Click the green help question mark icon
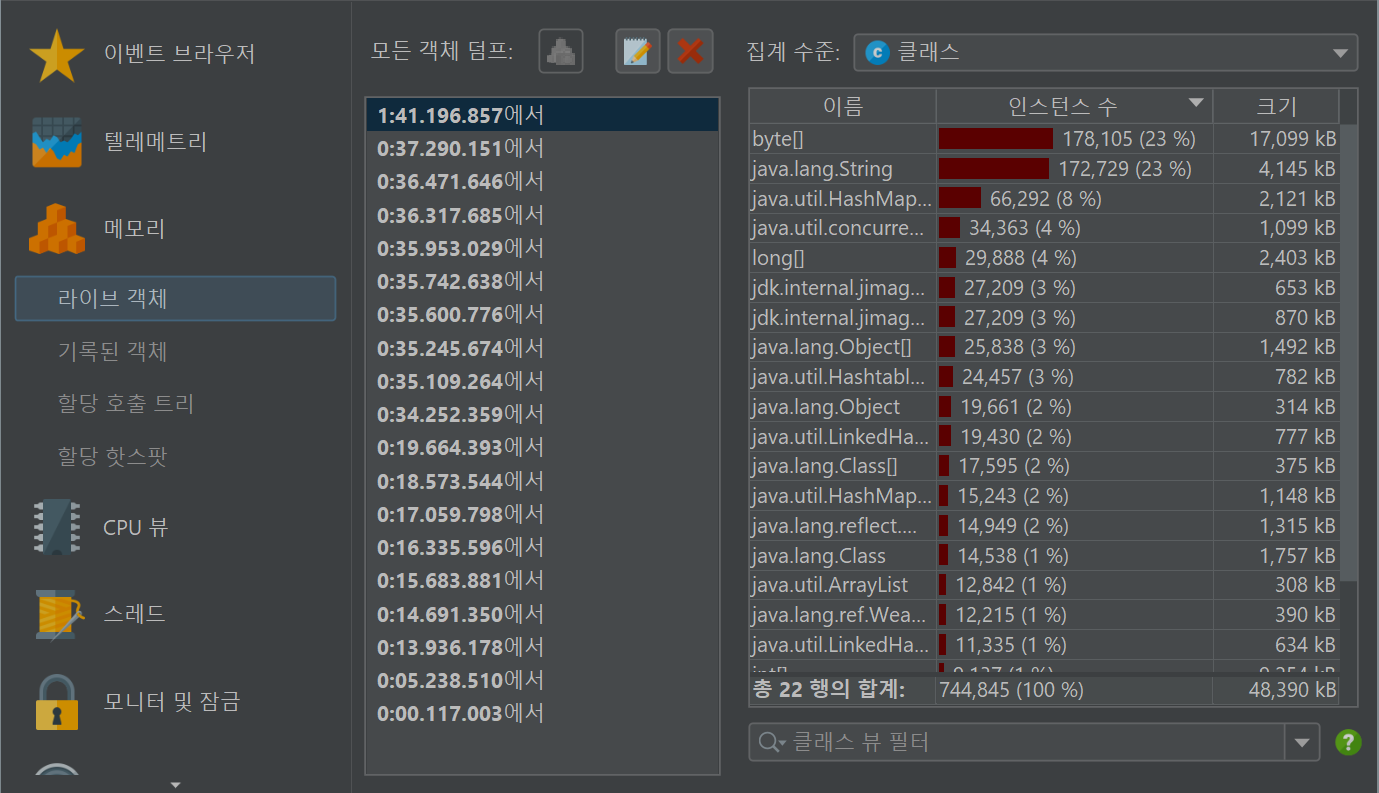The width and height of the screenshot is (1379, 793). pos(1348,742)
